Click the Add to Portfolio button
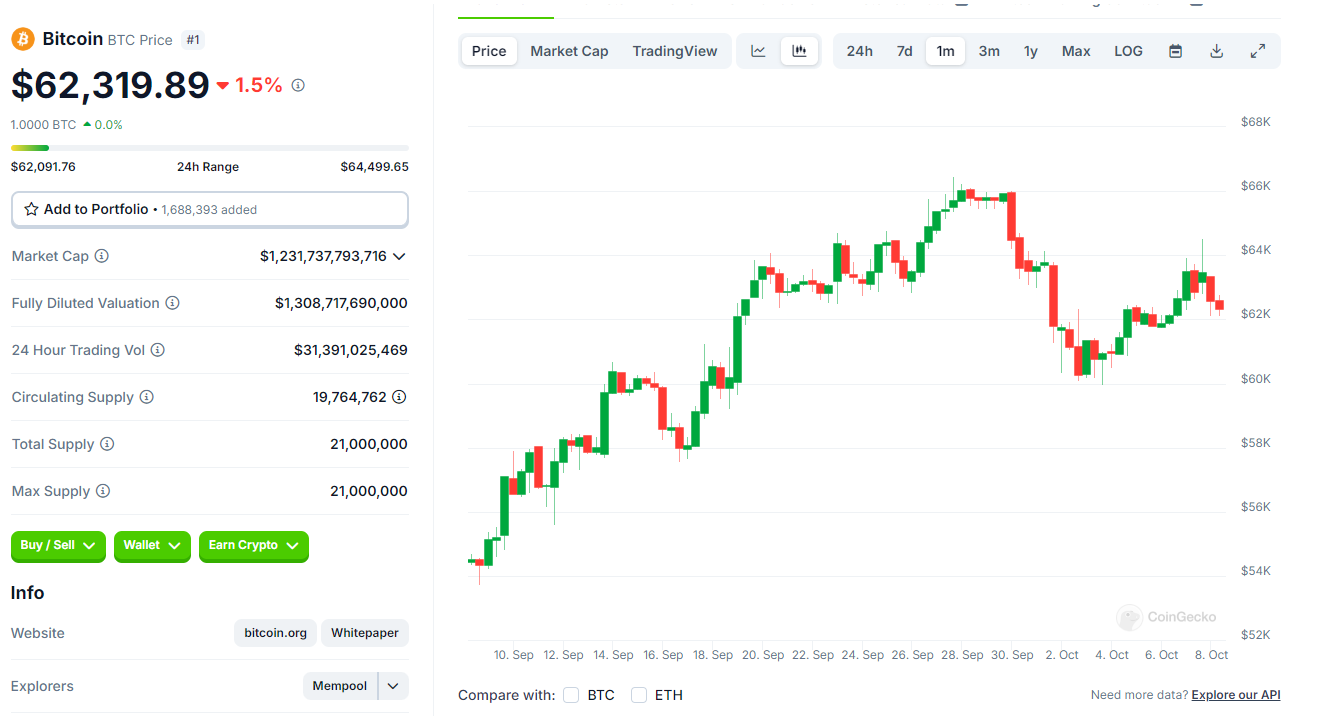Screen dimensions: 1321x720 210,209
